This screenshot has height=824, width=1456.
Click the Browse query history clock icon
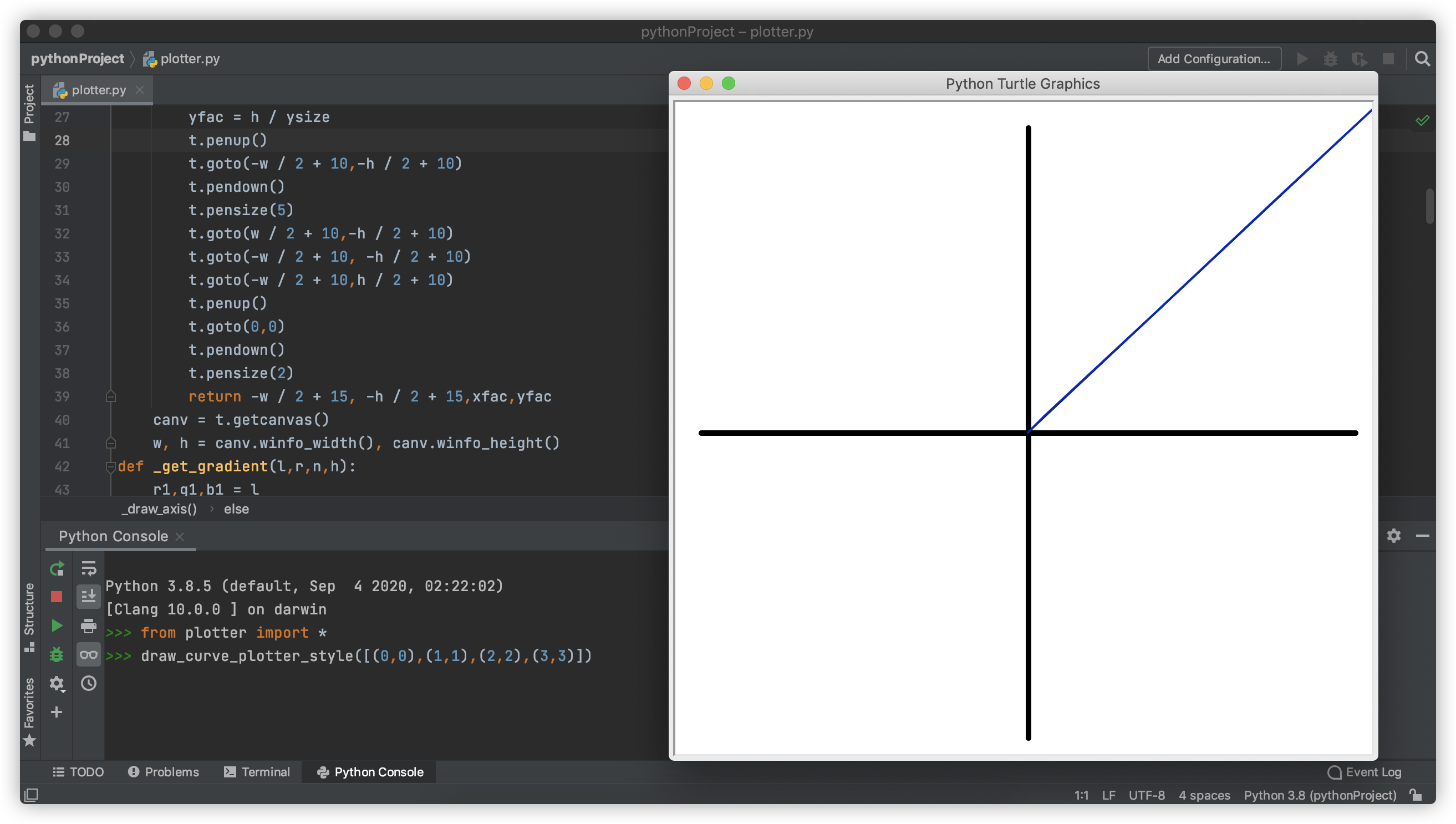[x=89, y=684]
